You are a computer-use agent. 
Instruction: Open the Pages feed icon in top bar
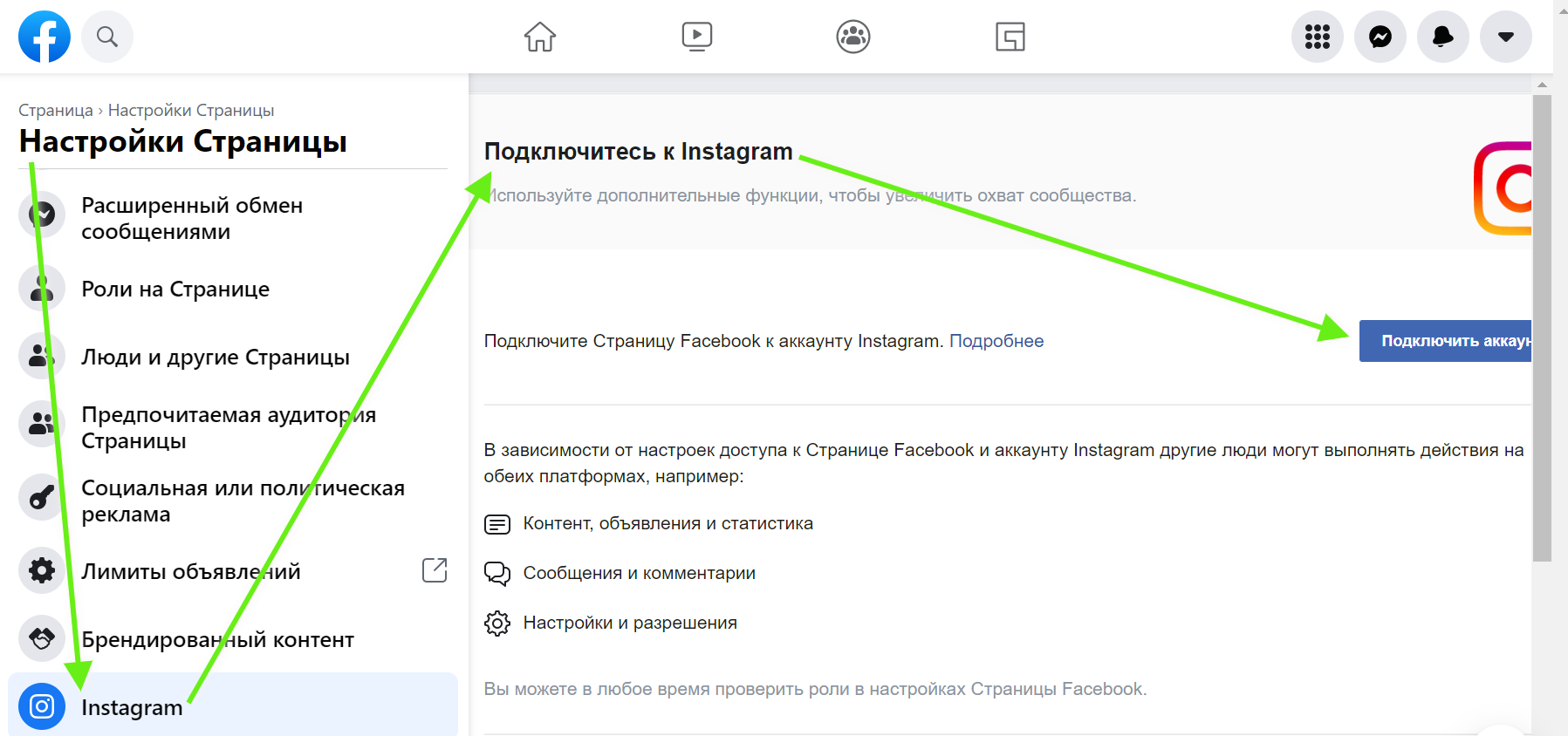click(x=1010, y=37)
